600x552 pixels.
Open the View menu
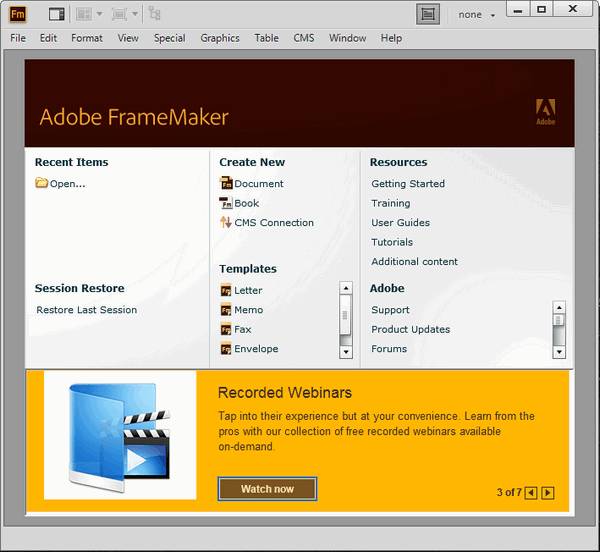(x=128, y=38)
